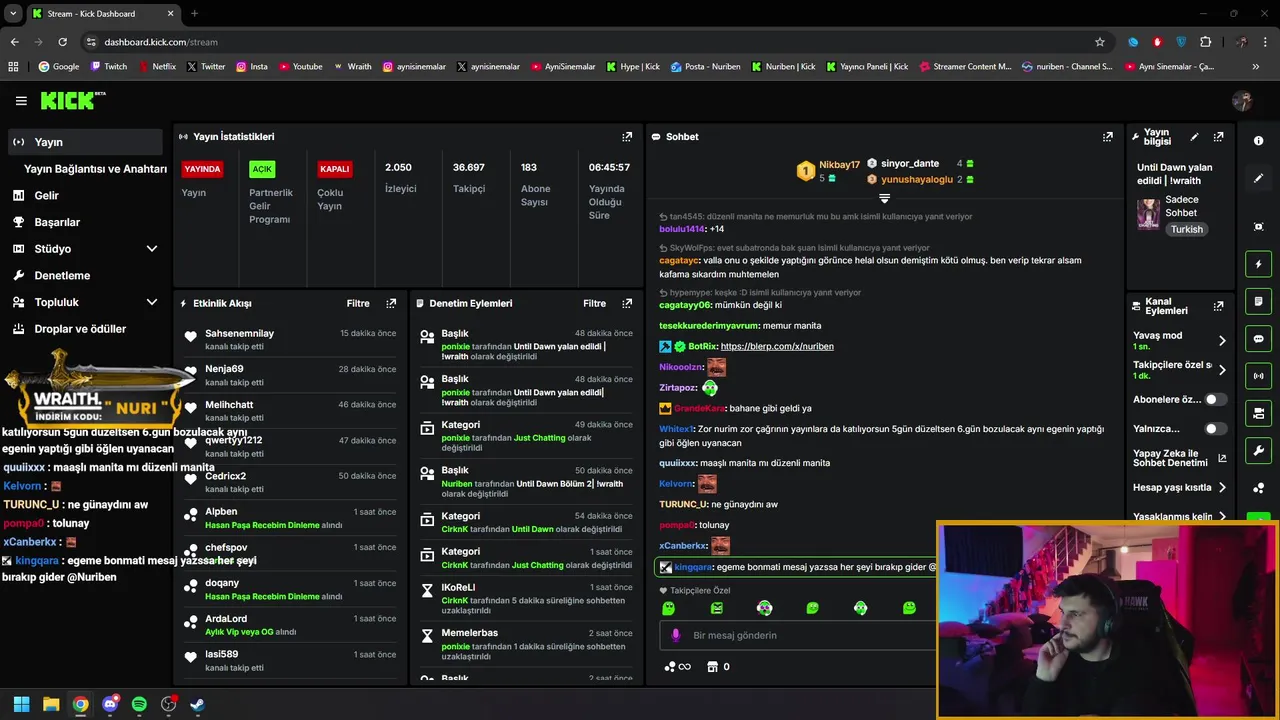Pop out the Sohbet chat panel
The image size is (1280, 720).
(1108, 137)
